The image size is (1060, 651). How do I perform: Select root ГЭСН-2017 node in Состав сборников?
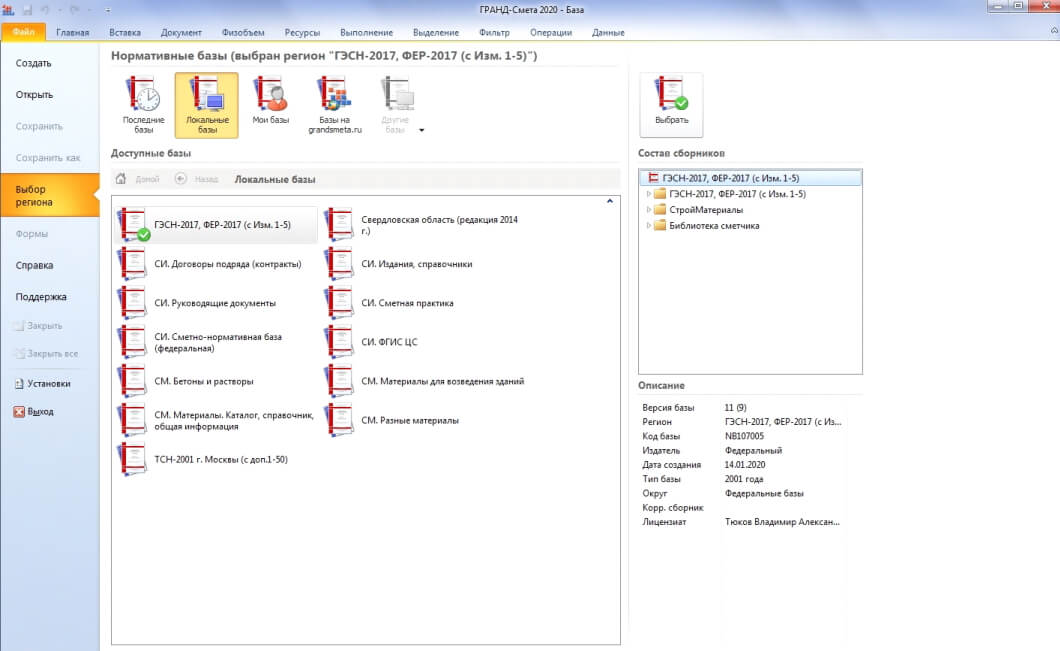point(750,178)
